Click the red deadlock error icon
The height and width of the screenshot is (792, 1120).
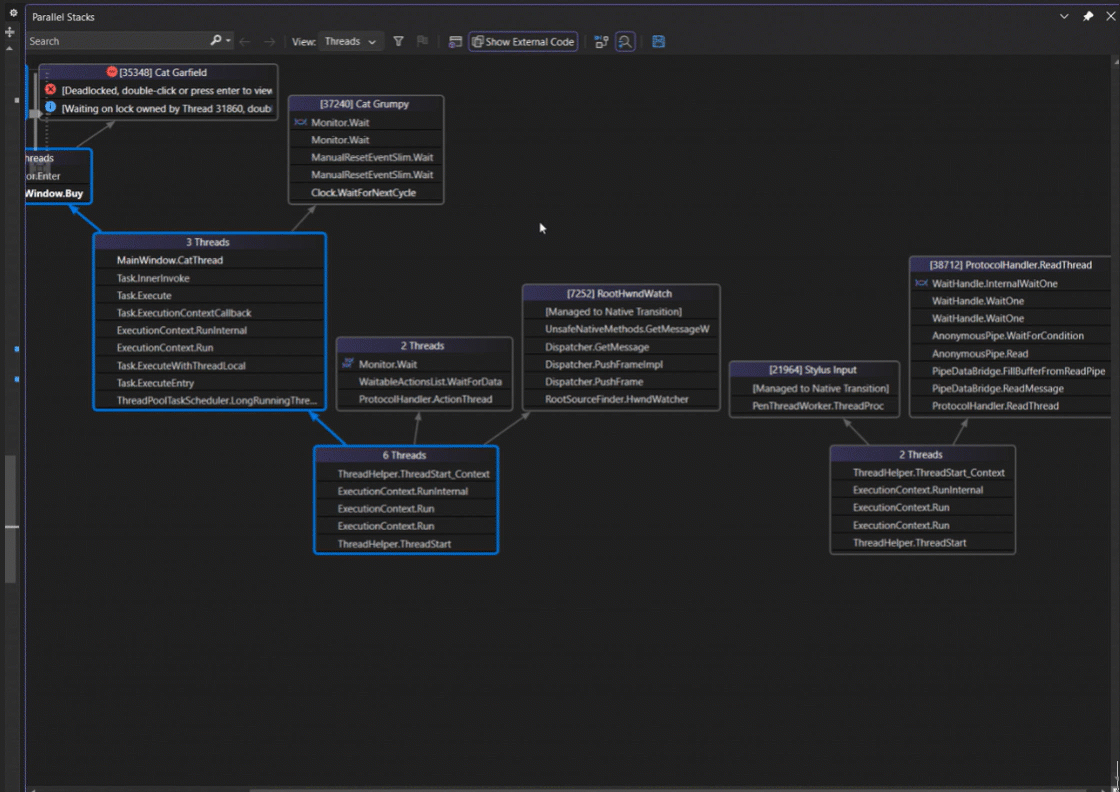[x=50, y=90]
